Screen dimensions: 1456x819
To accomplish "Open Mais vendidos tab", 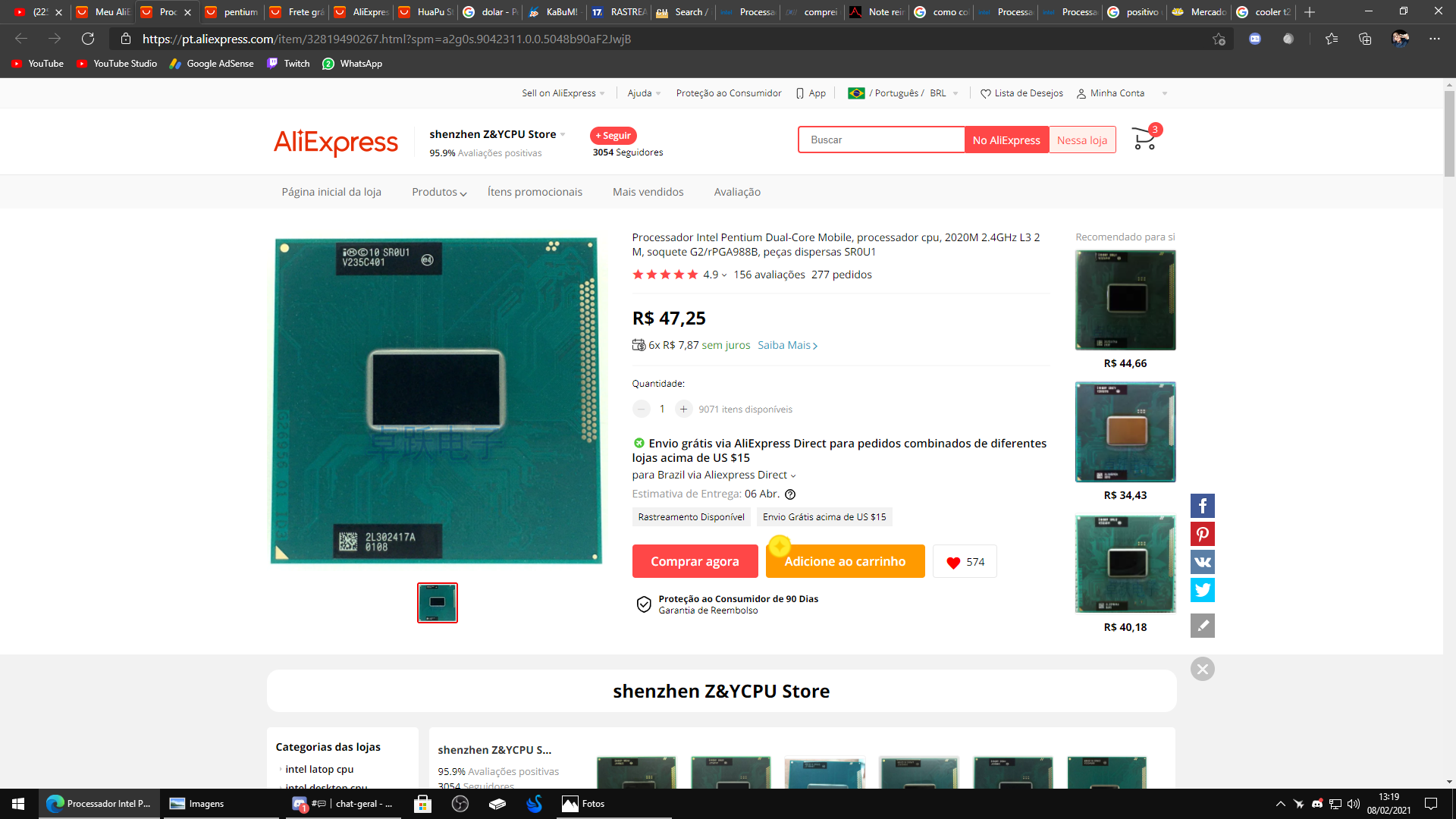I will pos(648,192).
